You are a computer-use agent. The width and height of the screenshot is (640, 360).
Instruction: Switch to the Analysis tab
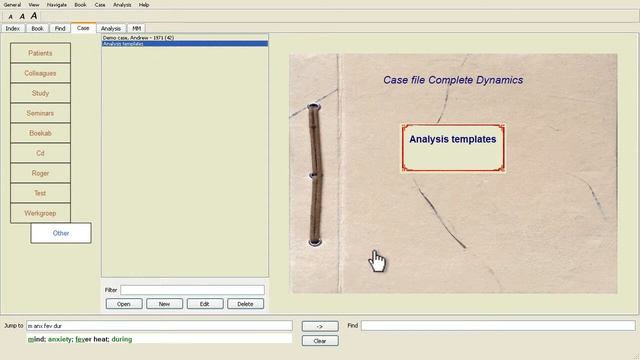click(111, 29)
